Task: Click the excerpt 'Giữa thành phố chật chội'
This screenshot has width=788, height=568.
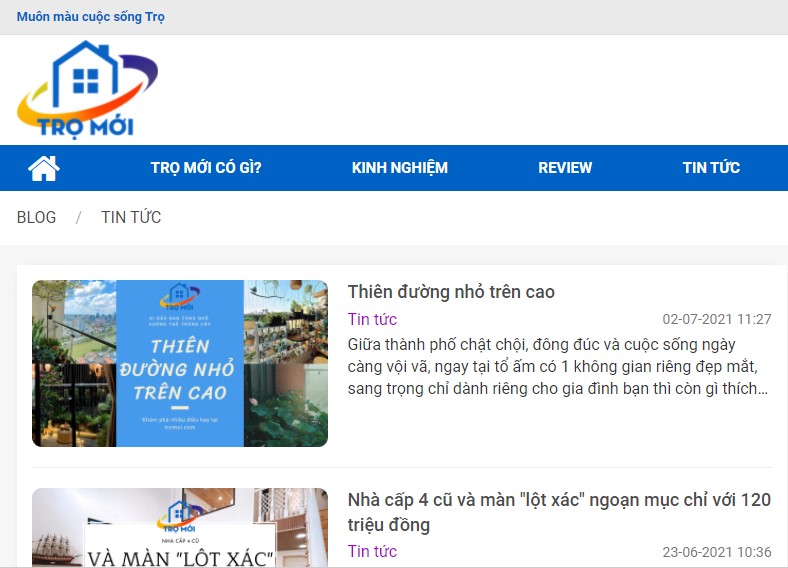Action: [x=558, y=366]
